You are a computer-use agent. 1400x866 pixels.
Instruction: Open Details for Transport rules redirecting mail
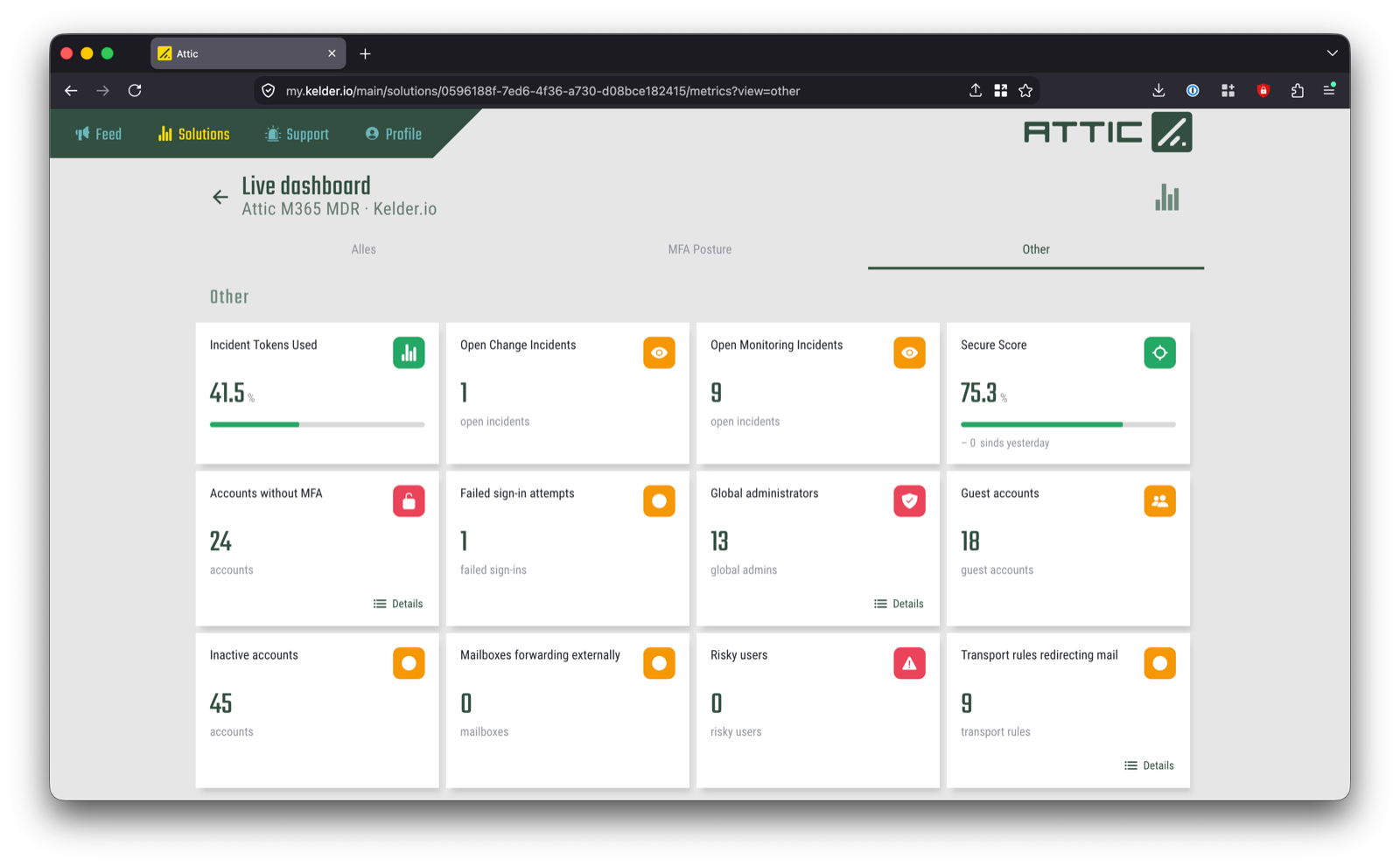click(x=1149, y=765)
